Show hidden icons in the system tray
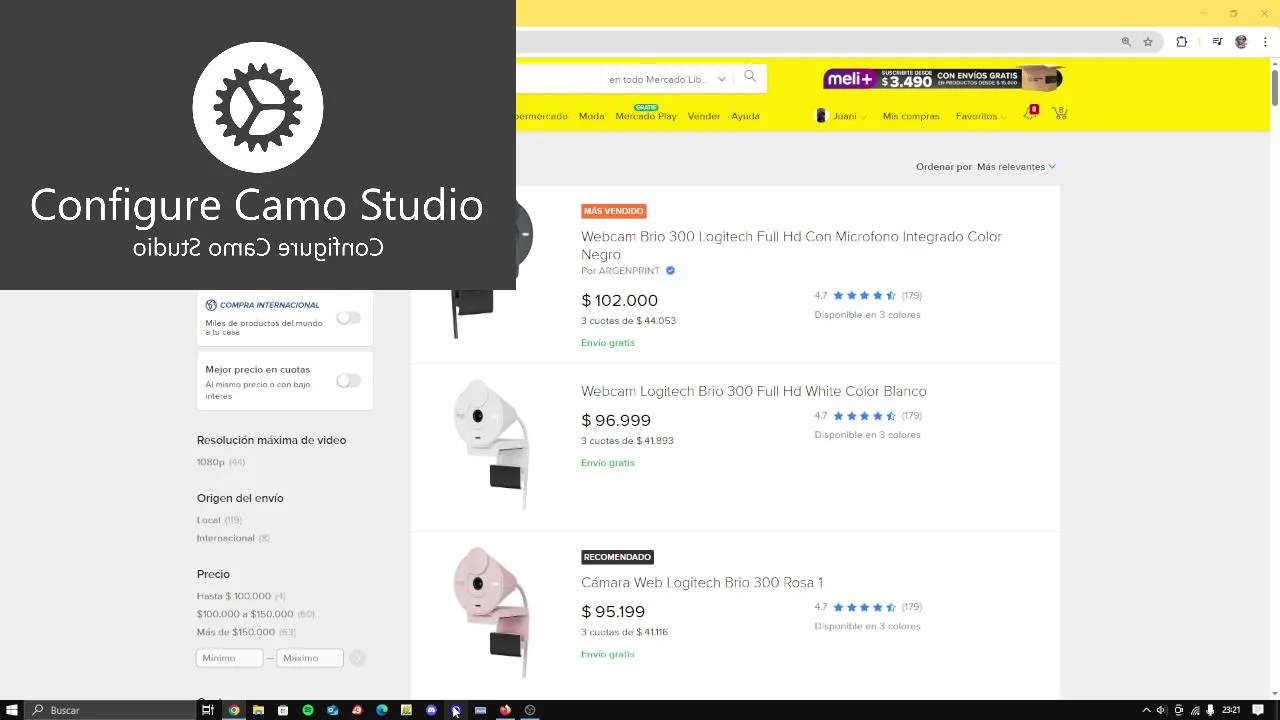The image size is (1280, 720). point(1146,710)
